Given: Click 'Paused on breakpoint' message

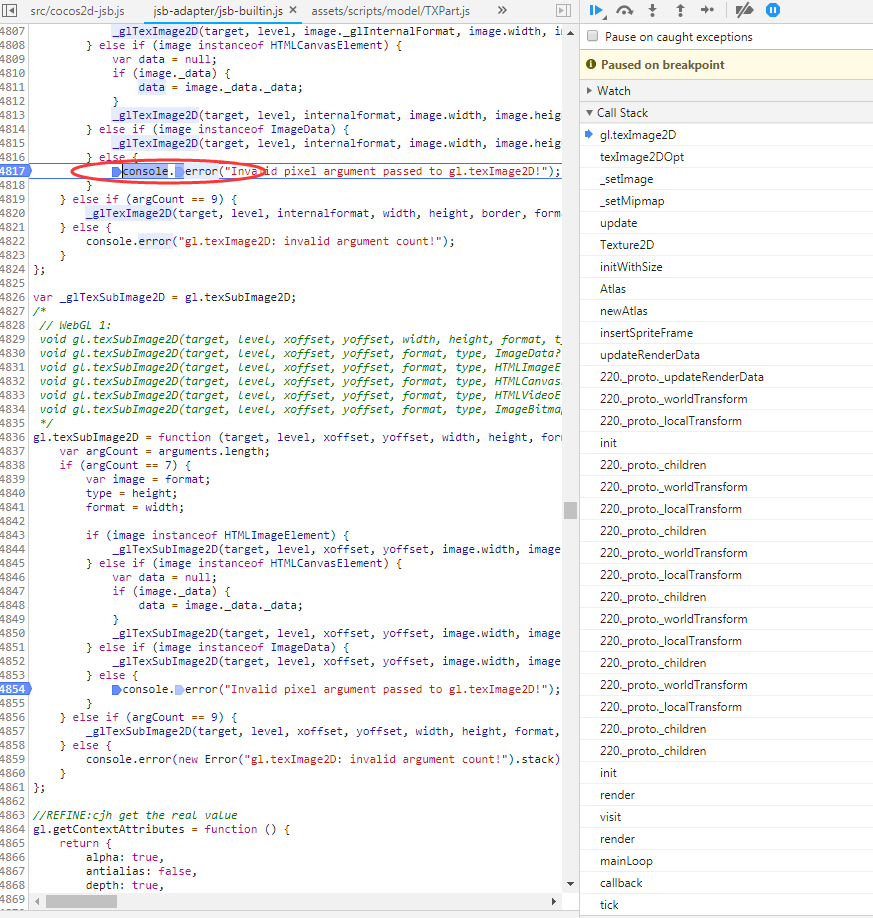Looking at the screenshot, I should [662, 65].
